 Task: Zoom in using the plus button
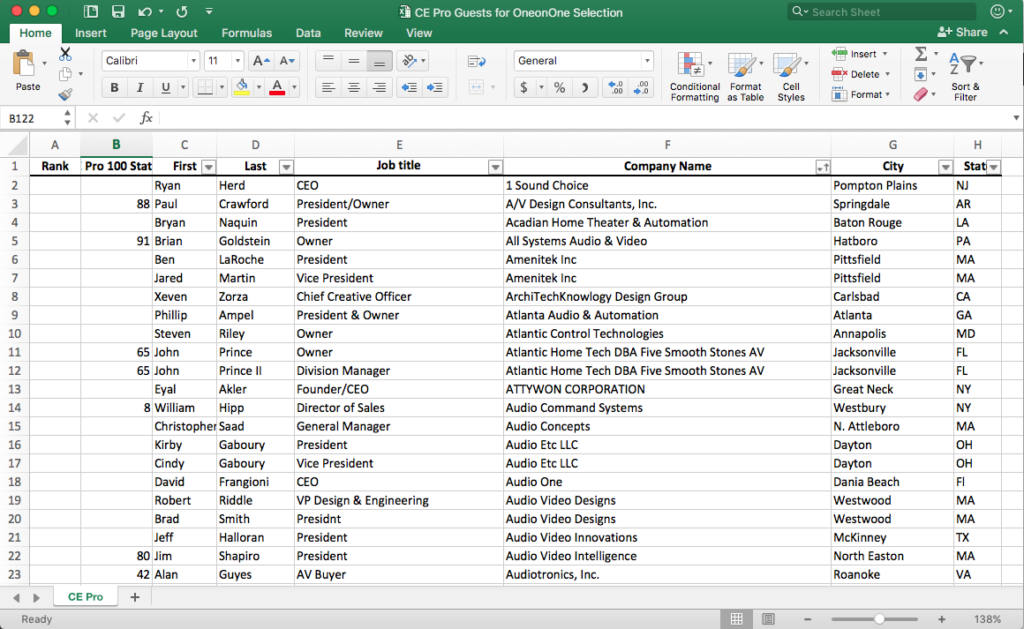(x=941, y=619)
